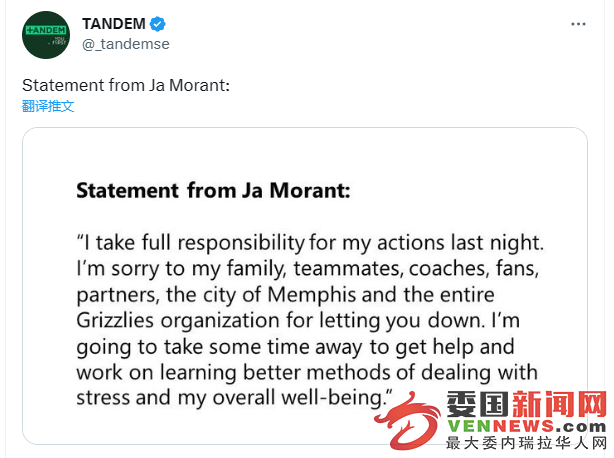
Task: Click the black .com text in watermark
Action: pyautogui.click(x=580, y=426)
